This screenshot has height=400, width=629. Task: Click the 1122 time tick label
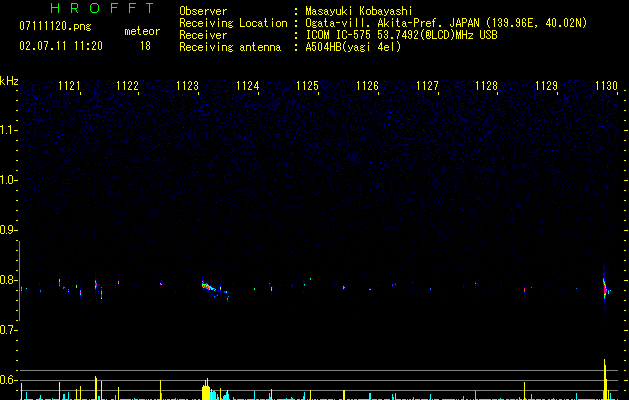click(x=127, y=86)
